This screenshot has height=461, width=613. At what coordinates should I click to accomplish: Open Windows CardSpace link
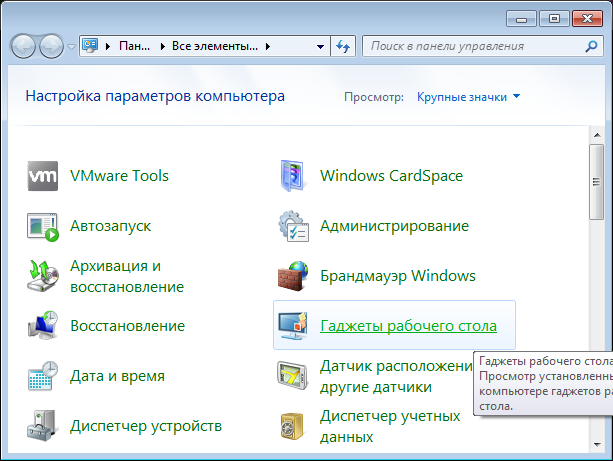[x=391, y=176]
